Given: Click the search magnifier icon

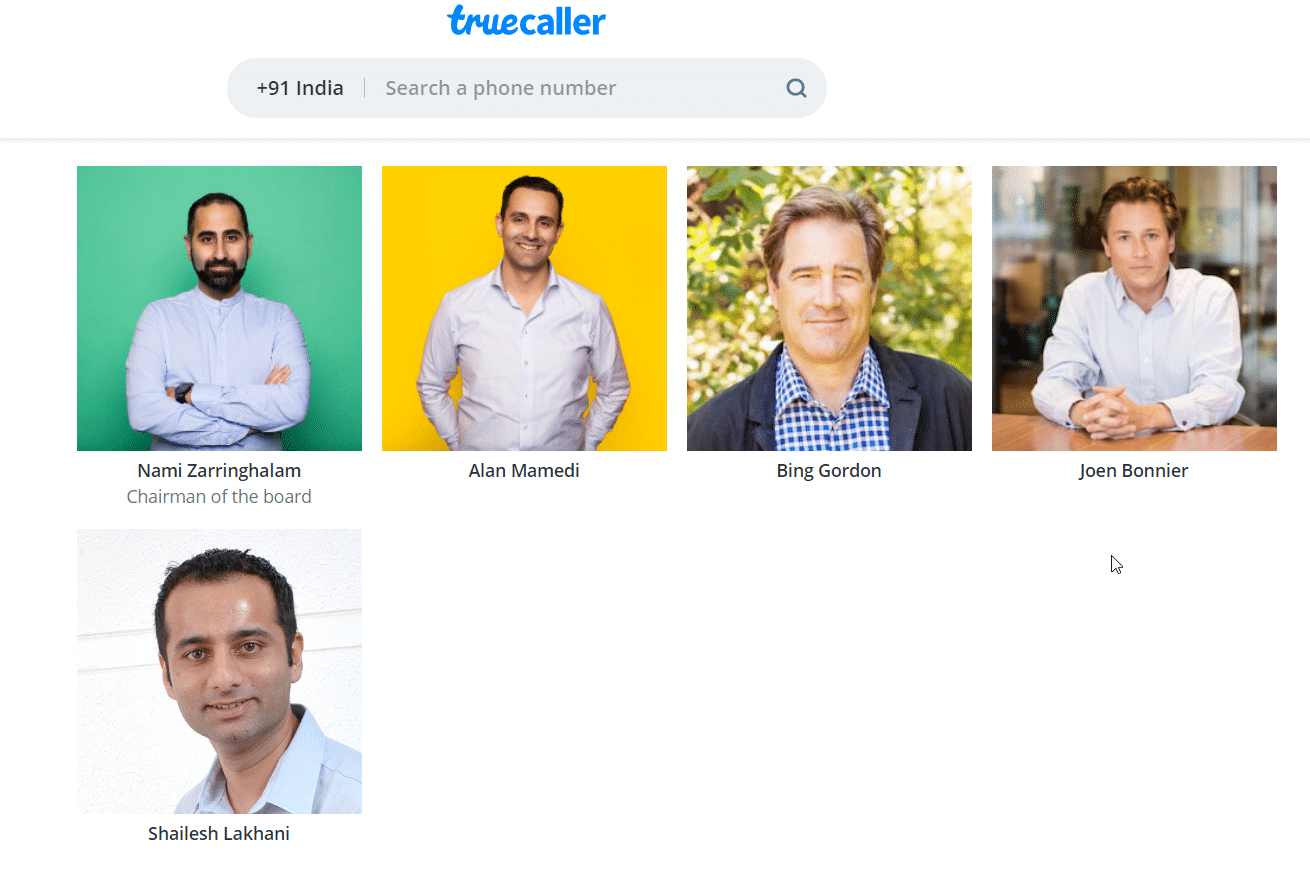Looking at the screenshot, I should point(796,88).
